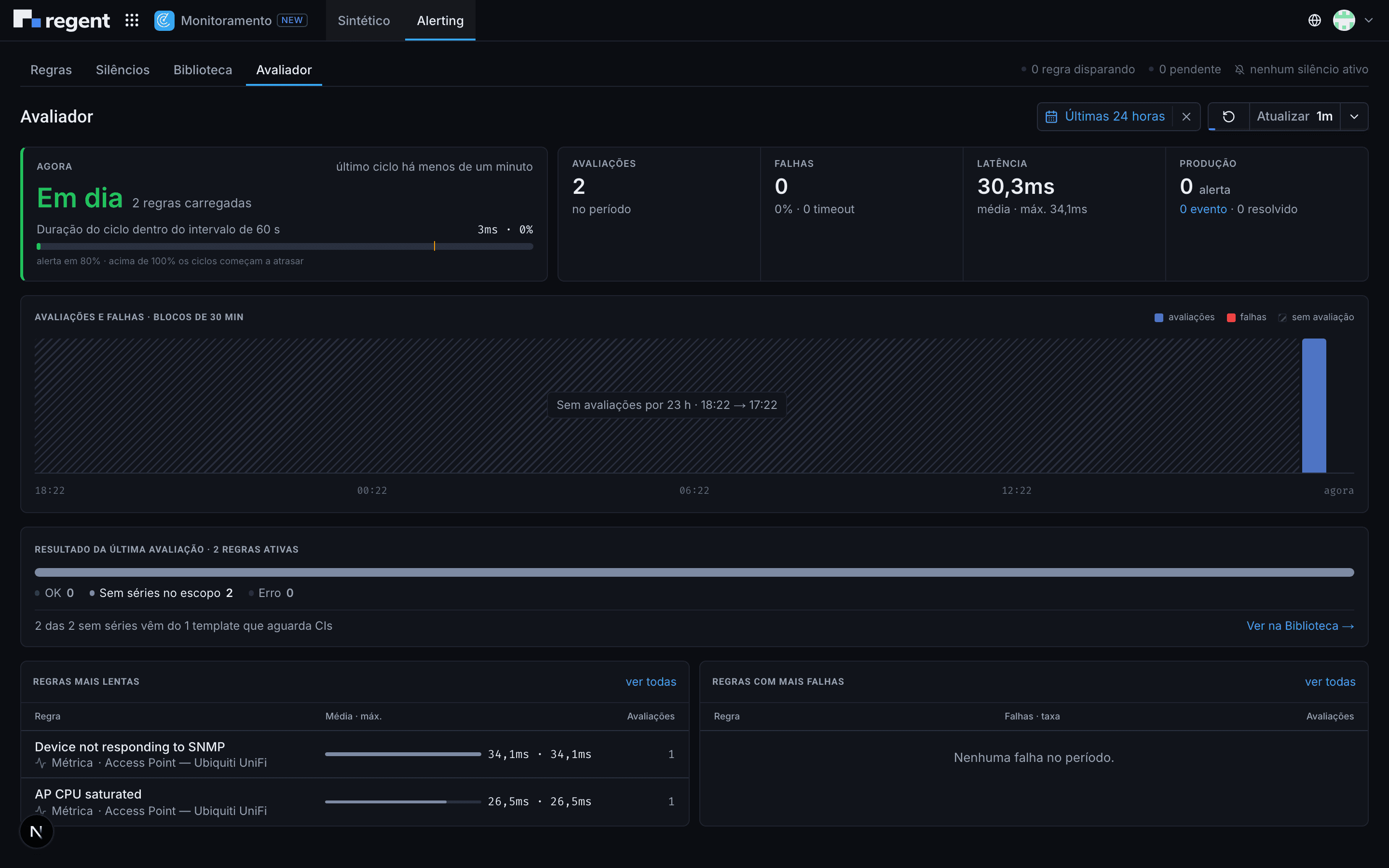
Task: Clear the Últimas 24 horas filter
Action: pos(1186,117)
